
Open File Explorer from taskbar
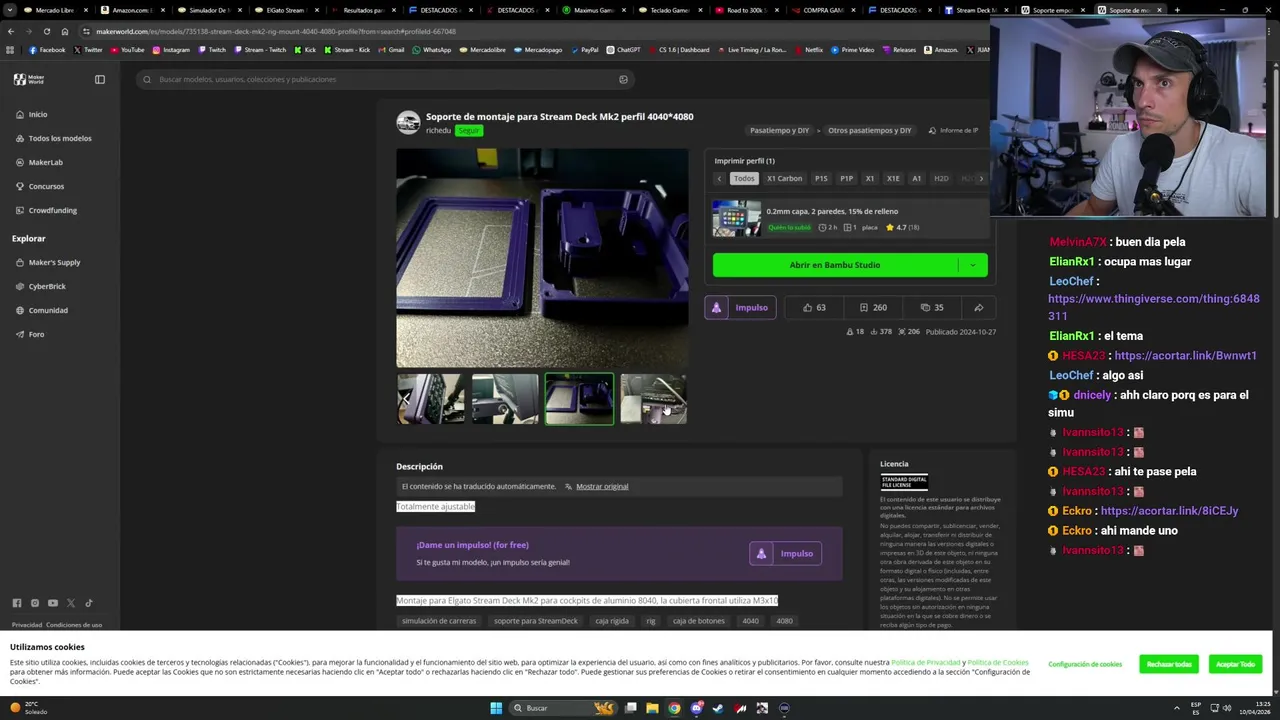click(652, 708)
